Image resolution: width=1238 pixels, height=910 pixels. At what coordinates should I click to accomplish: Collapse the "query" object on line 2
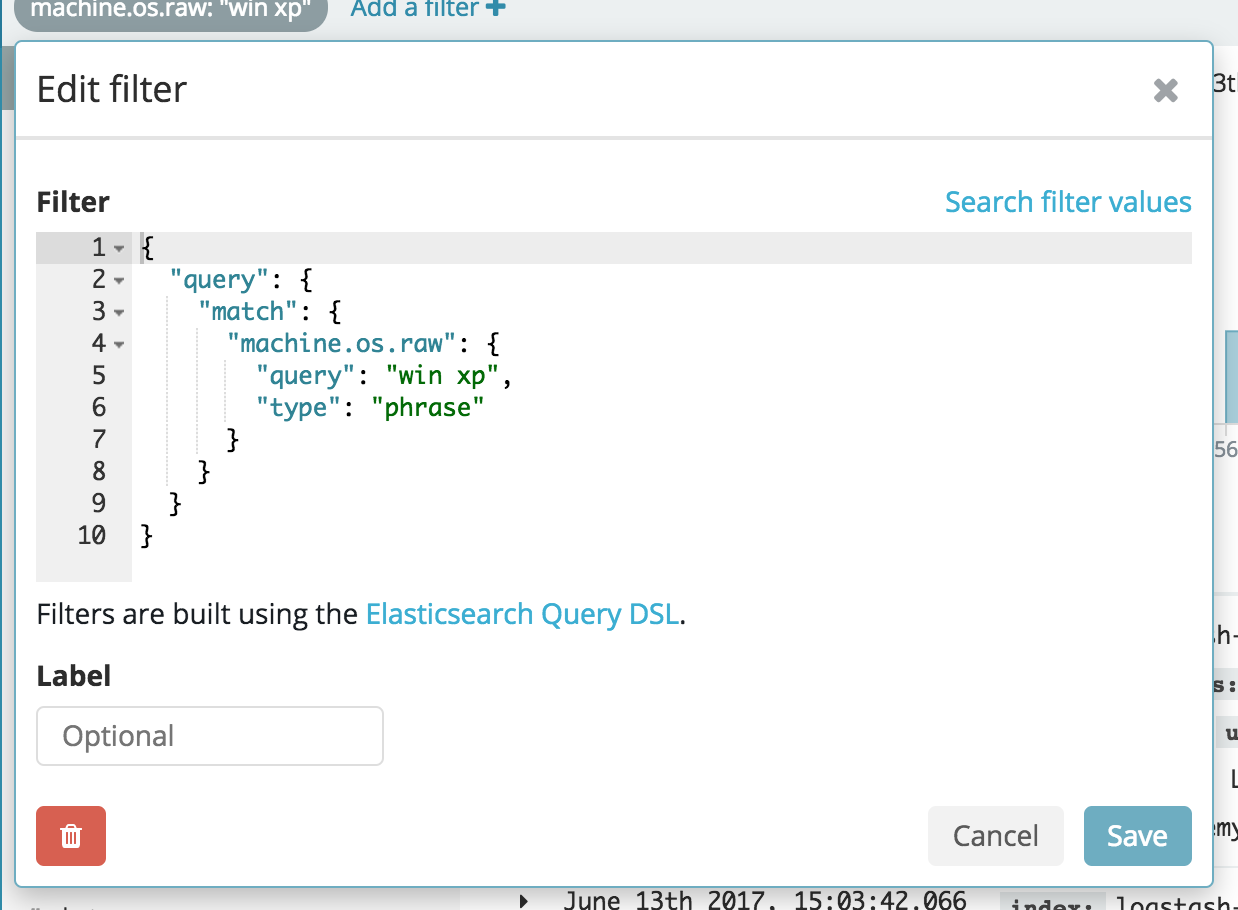(118, 280)
